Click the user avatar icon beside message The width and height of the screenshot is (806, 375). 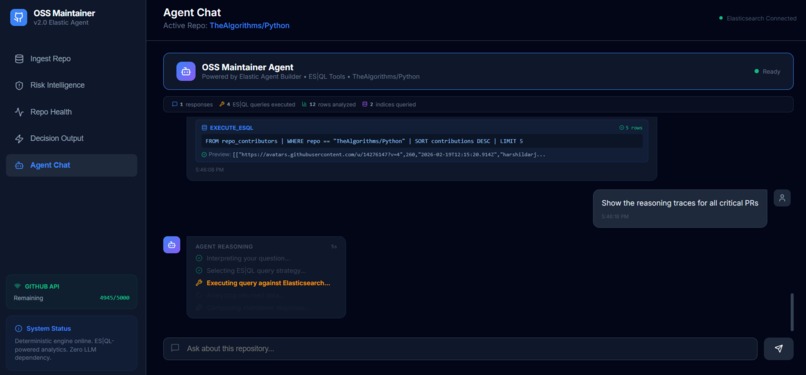tap(782, 198)
